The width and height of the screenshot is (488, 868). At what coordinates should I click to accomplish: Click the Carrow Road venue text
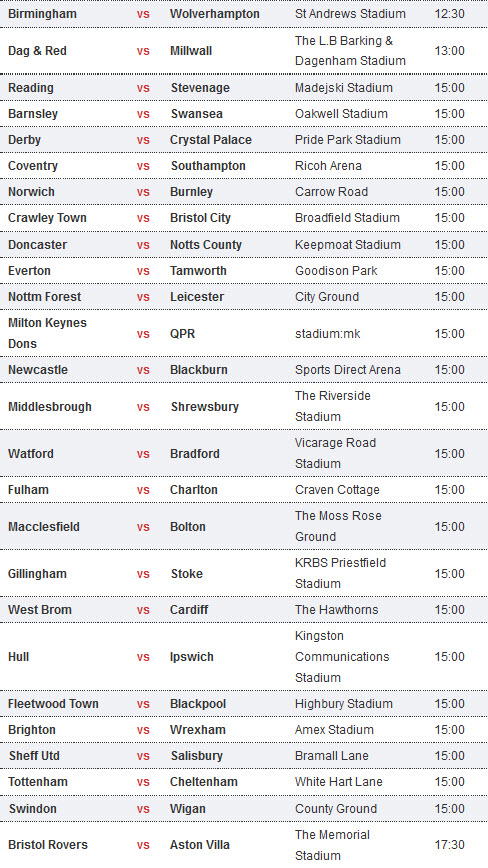(x=331, y=192)
